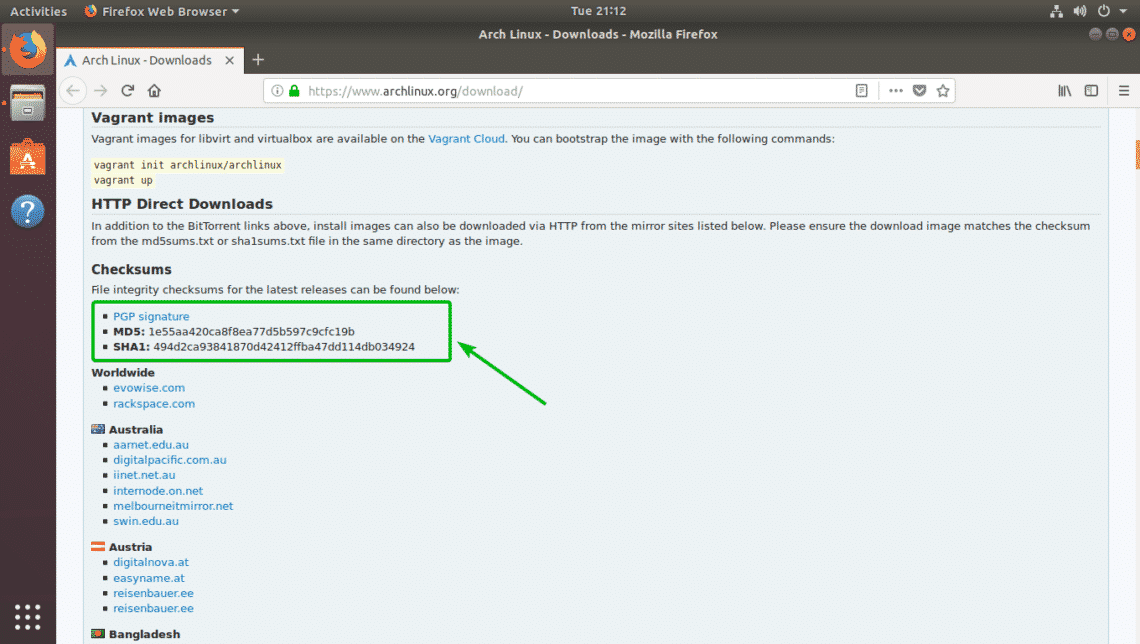
Task: Open the Firefox hamburger menu
Action: tap(1124, 91)
